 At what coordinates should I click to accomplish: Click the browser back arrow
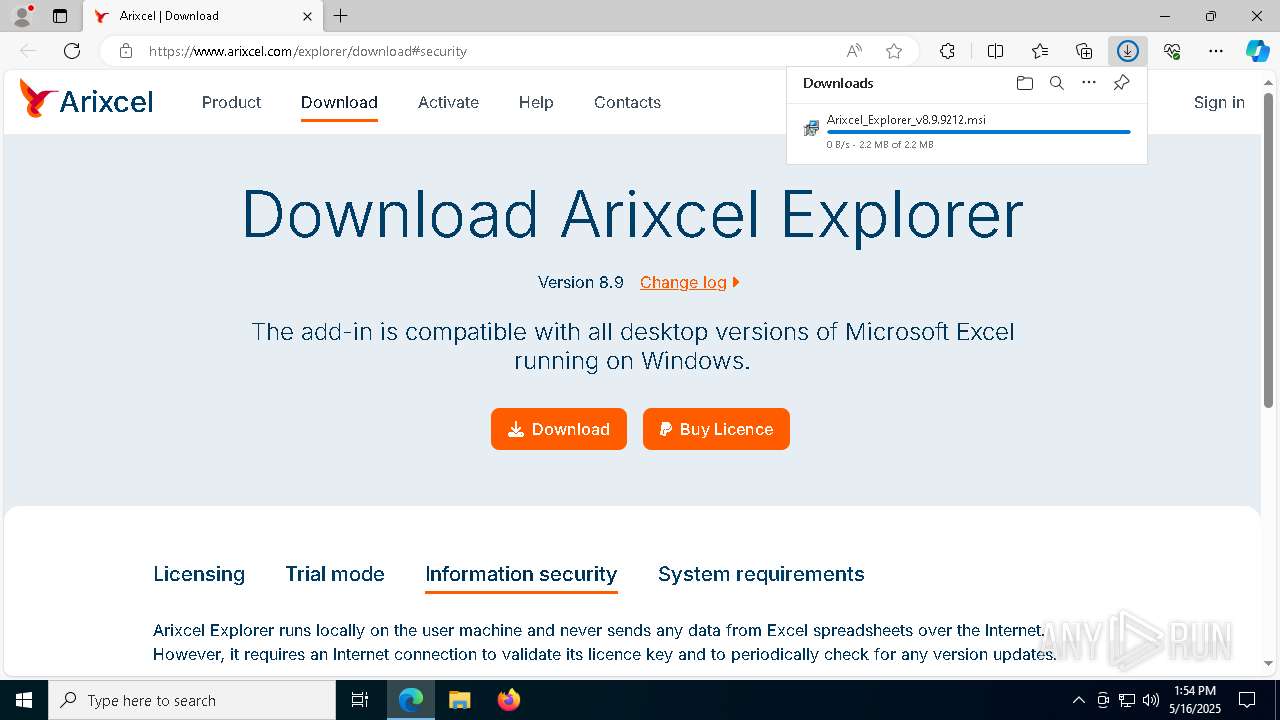pos(28,51)
